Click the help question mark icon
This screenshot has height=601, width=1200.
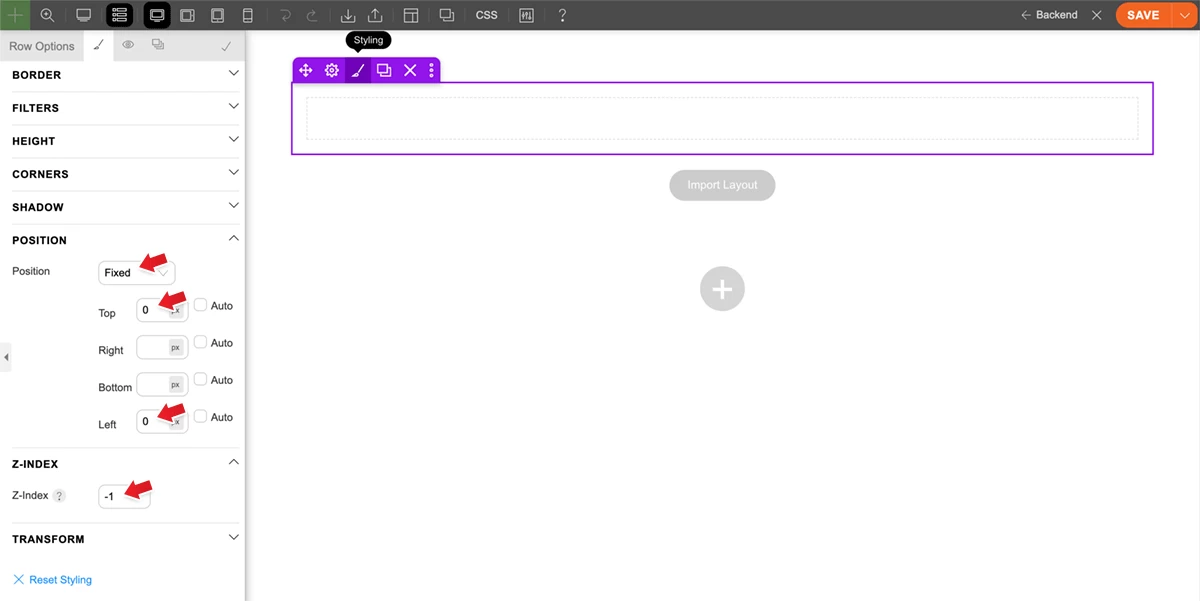[x=562, y=15]
